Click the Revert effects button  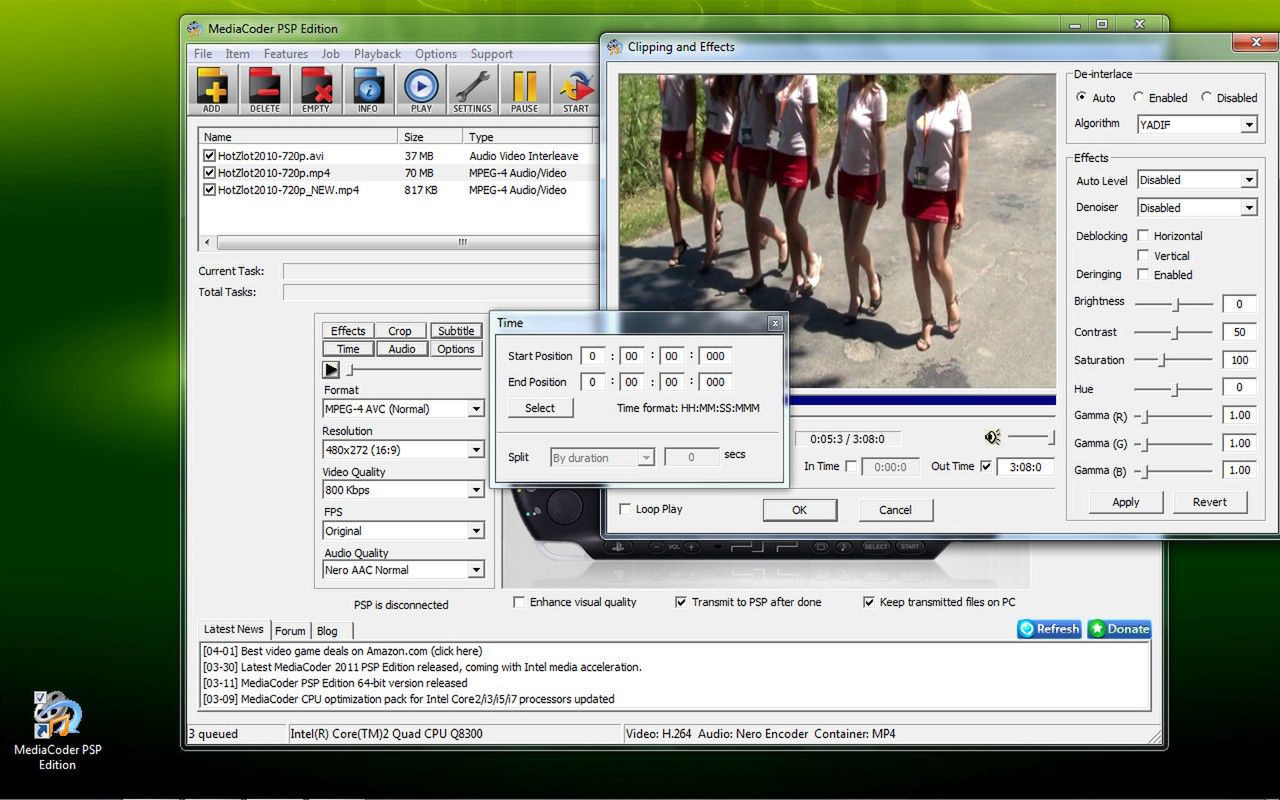pos(1210,502)
